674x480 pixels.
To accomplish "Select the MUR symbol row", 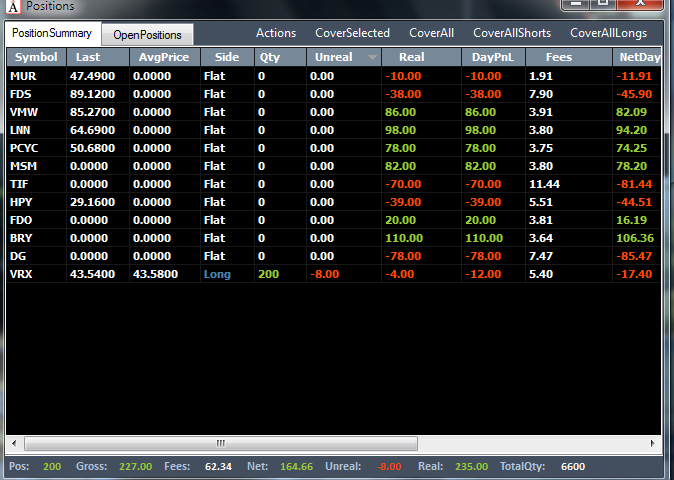I will (334, 76).
